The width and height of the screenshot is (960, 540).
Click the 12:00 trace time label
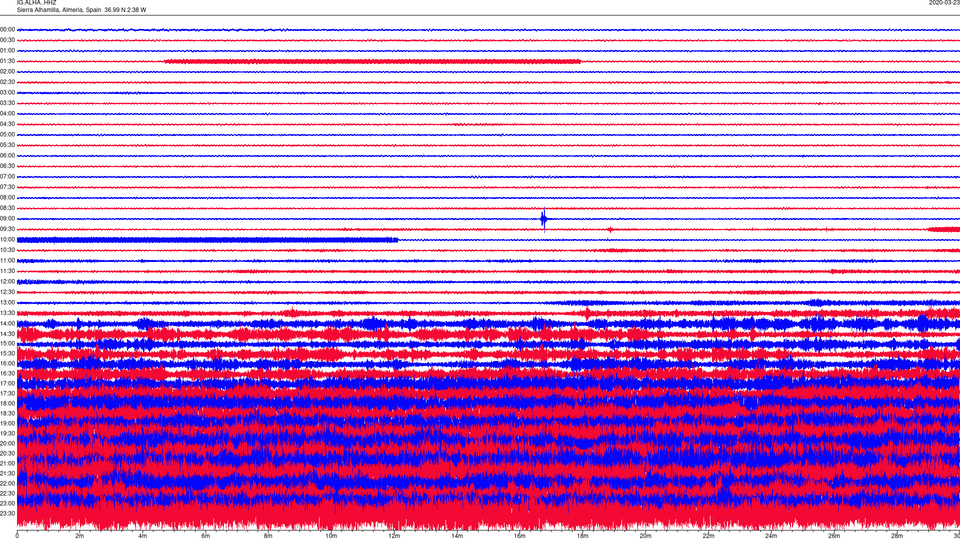(x=7, y=282)
